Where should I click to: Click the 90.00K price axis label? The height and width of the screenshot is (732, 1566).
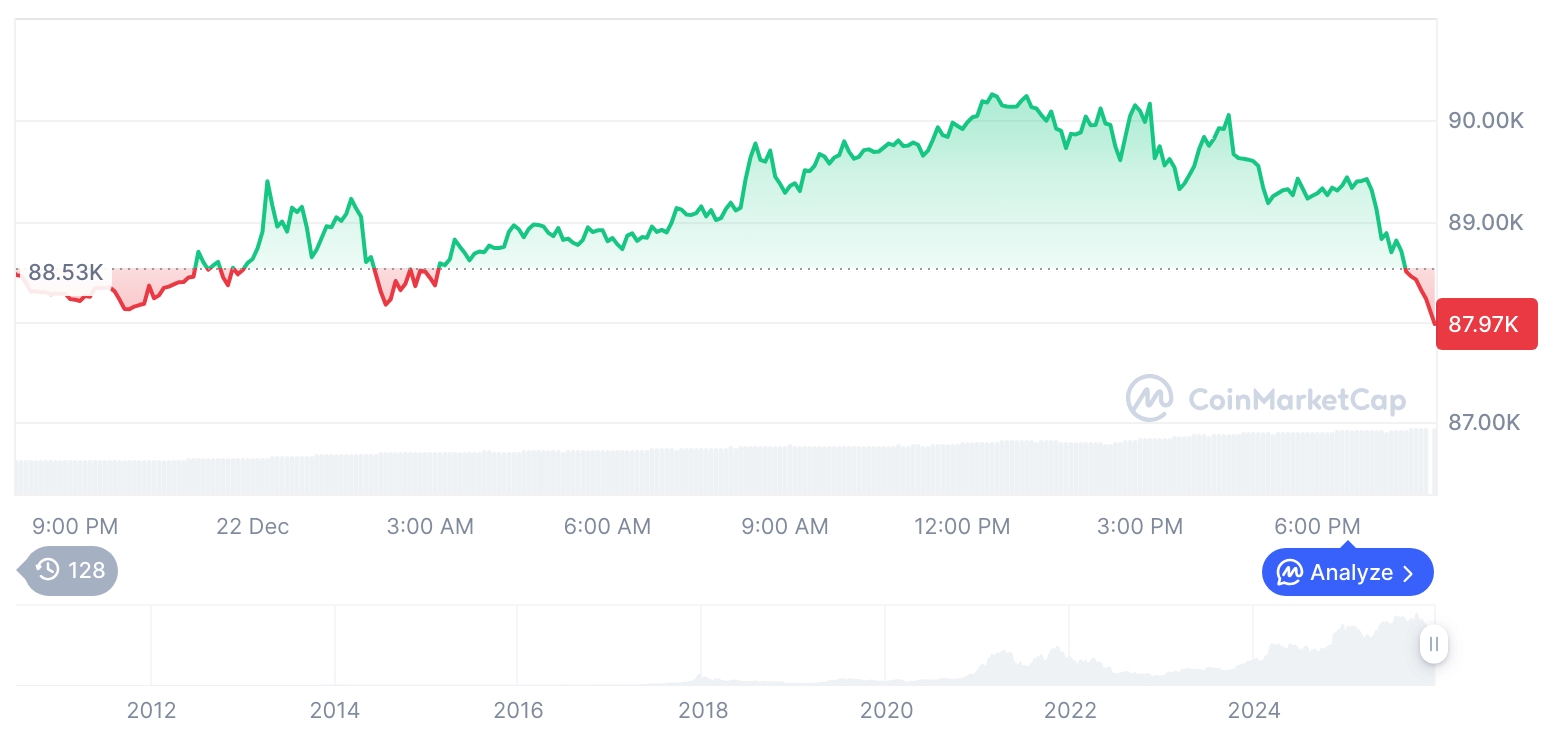point(1486,121)
